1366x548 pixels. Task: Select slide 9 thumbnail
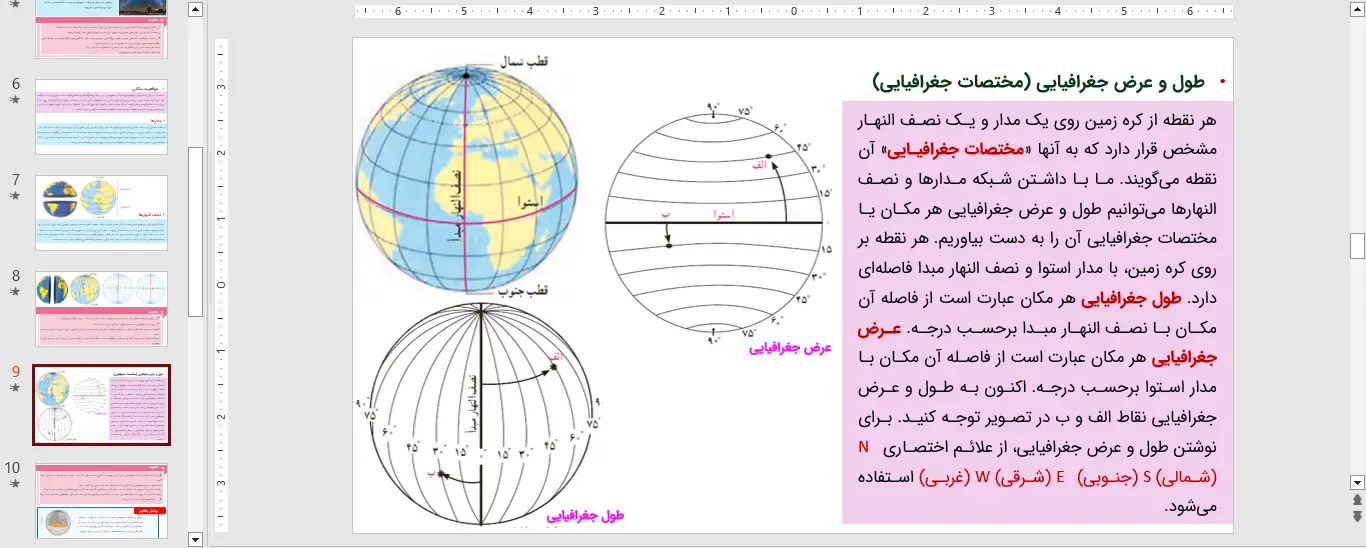[102, 405]
